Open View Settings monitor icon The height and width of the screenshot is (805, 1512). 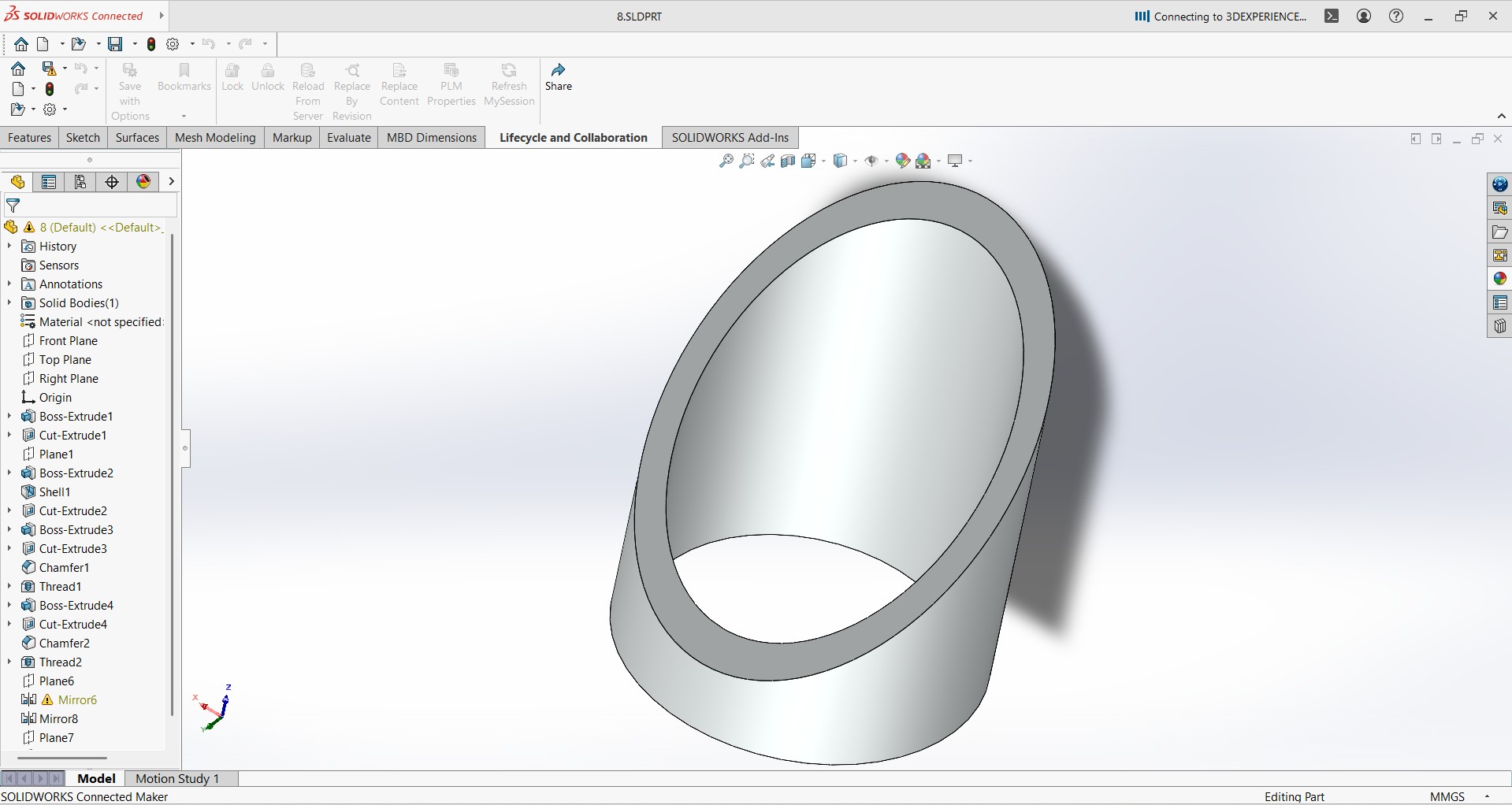point(955,161)
